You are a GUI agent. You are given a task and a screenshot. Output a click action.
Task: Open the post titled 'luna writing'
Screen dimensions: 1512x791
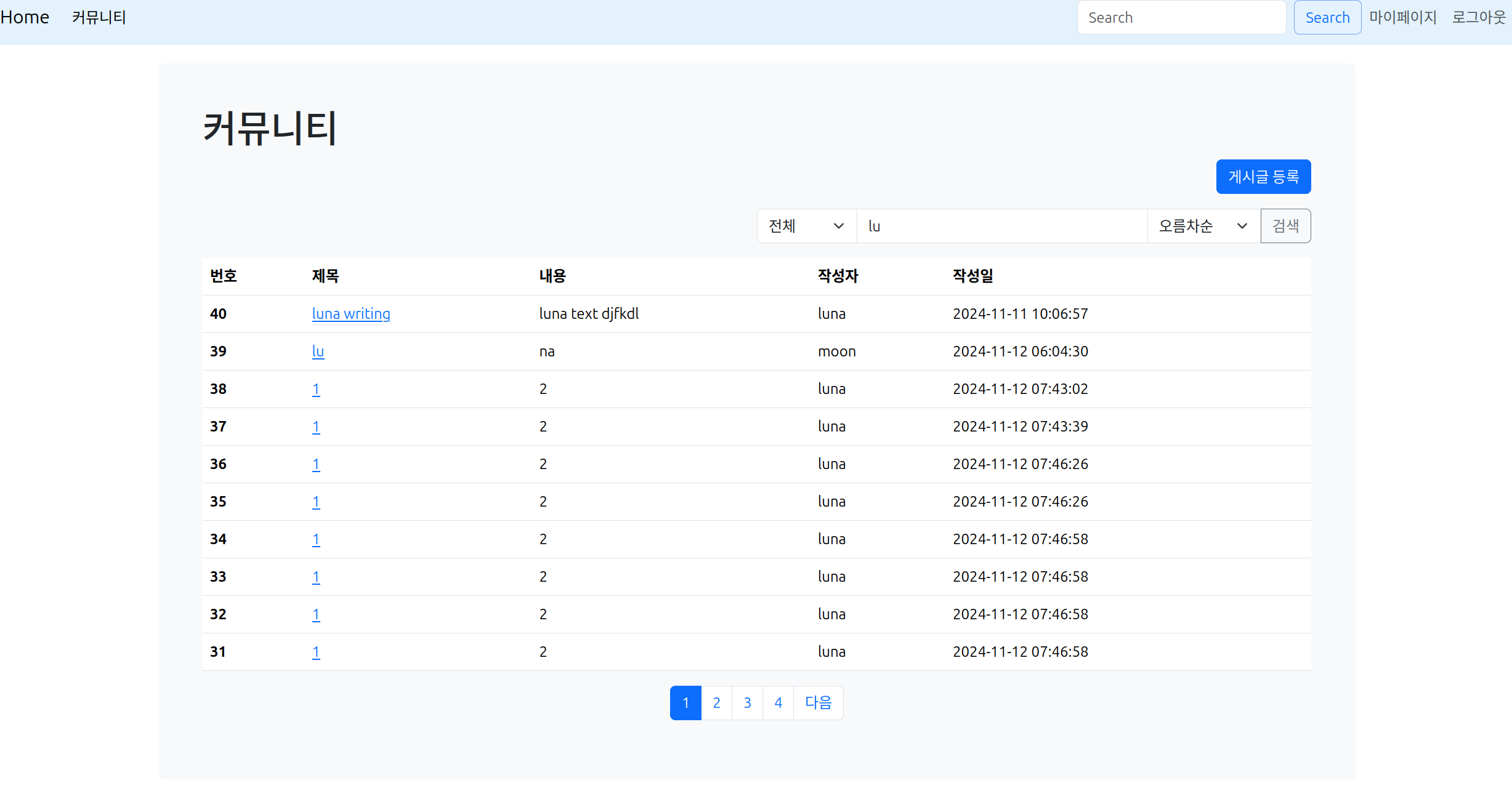click(x=351, y=313)
